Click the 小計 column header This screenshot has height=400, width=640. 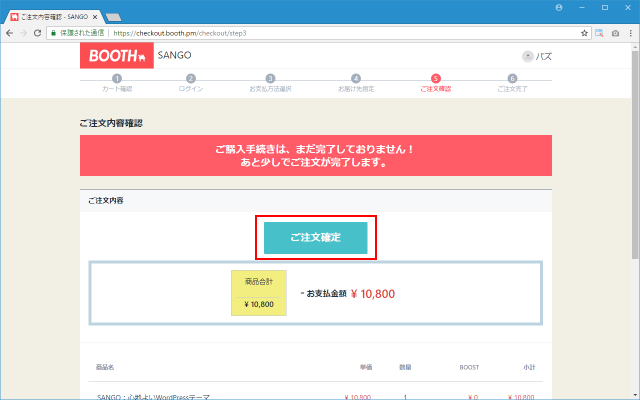point(529,367)
